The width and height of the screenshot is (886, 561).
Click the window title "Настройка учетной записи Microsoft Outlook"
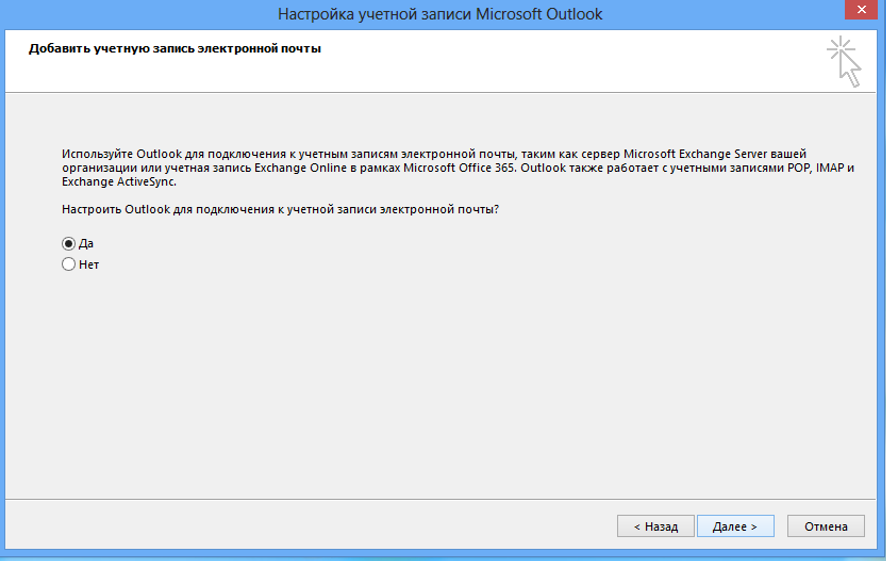pos(440,14)
